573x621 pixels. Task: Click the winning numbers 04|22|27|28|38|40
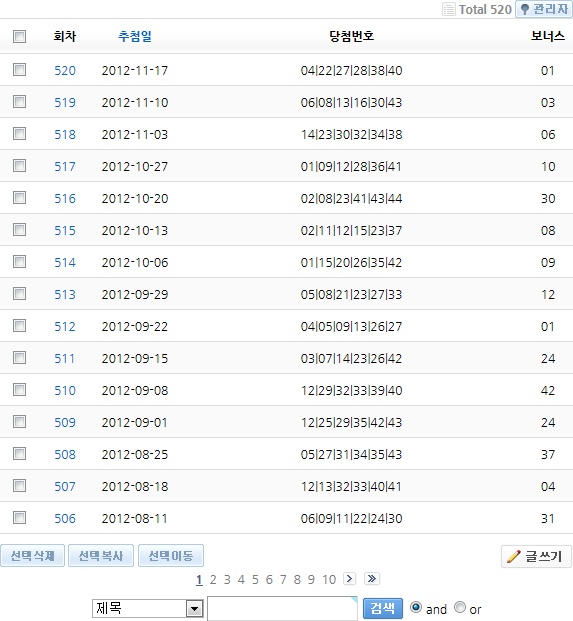coord(351,70)
